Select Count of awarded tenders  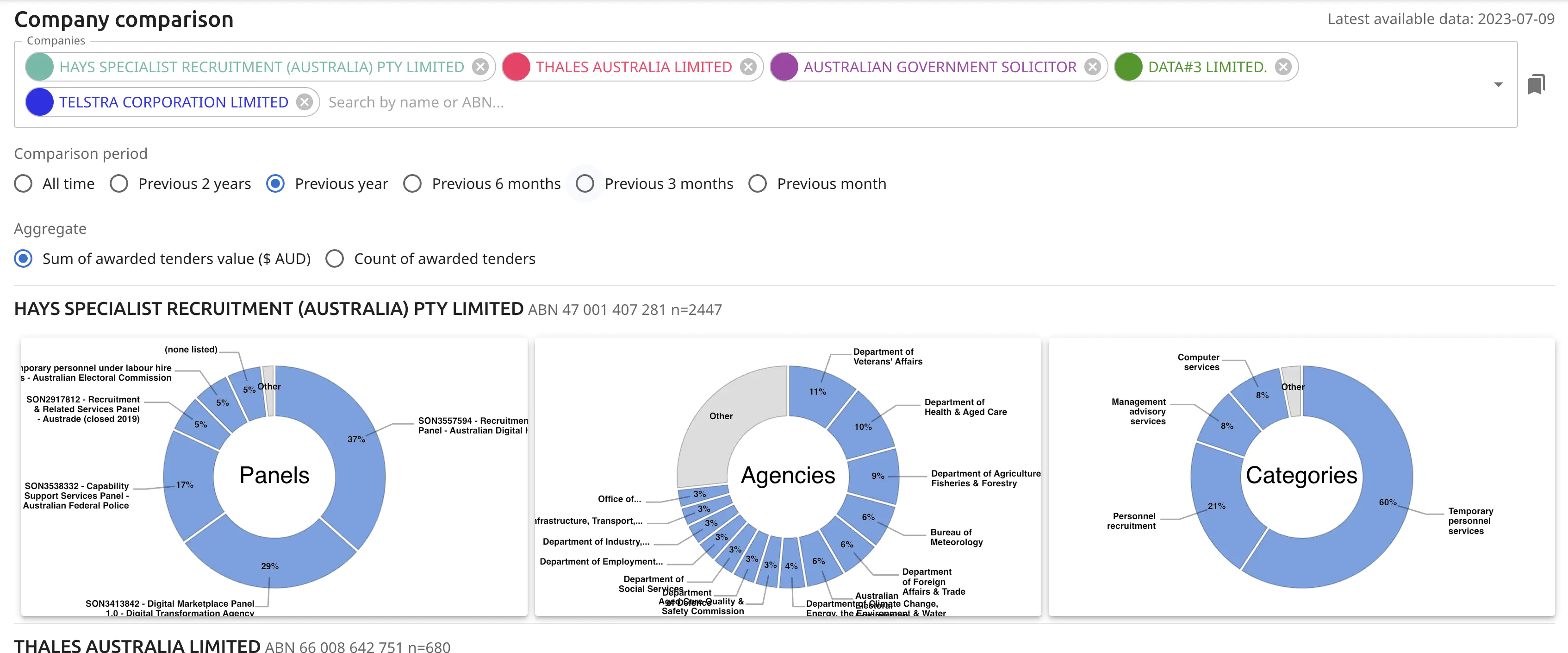[x=335, y=259]
